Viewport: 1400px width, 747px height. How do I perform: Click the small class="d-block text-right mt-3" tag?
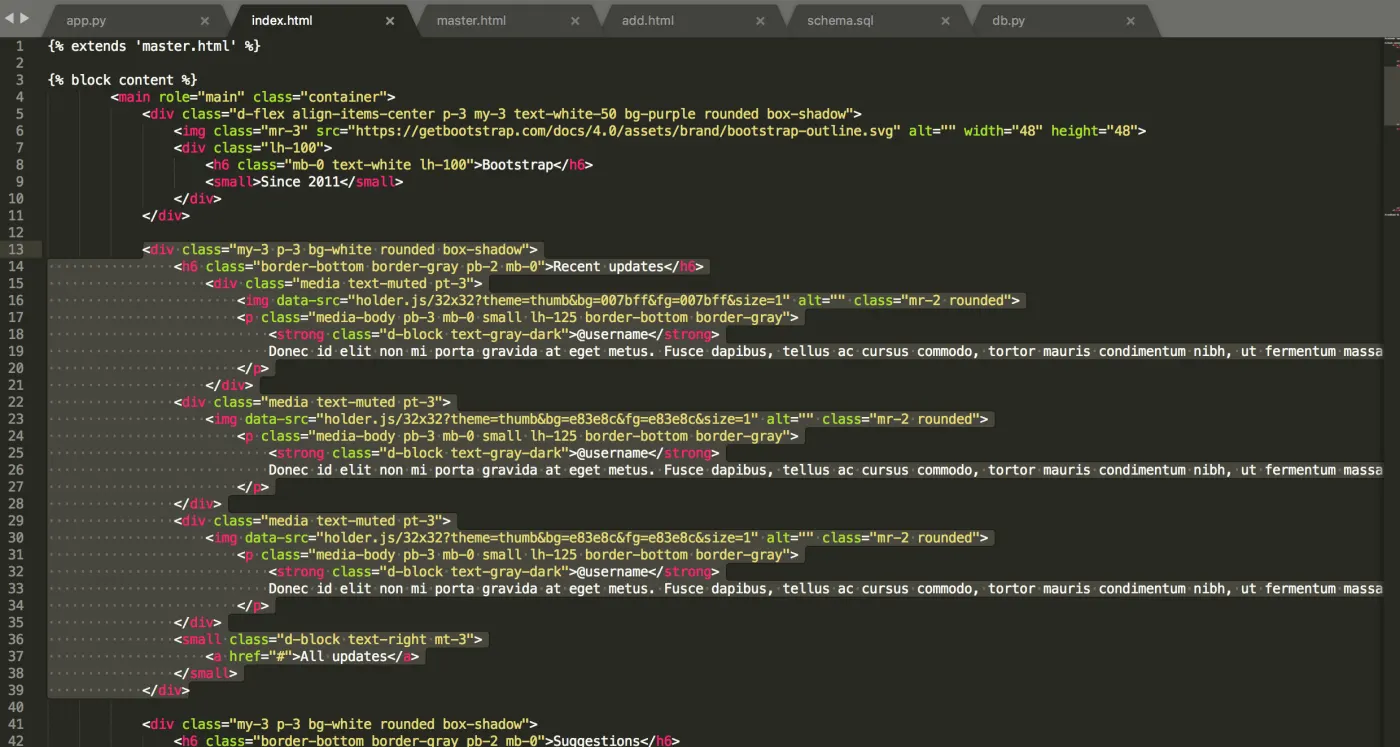click(x=329, y=639)
